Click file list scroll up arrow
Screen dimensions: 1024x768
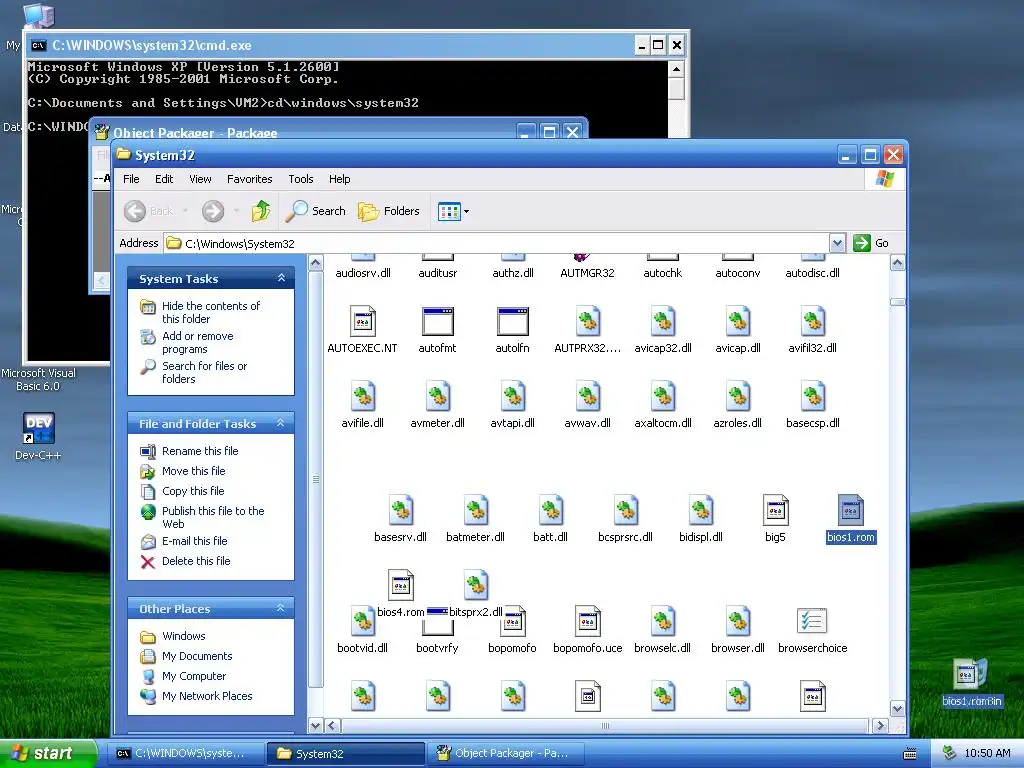897,263
